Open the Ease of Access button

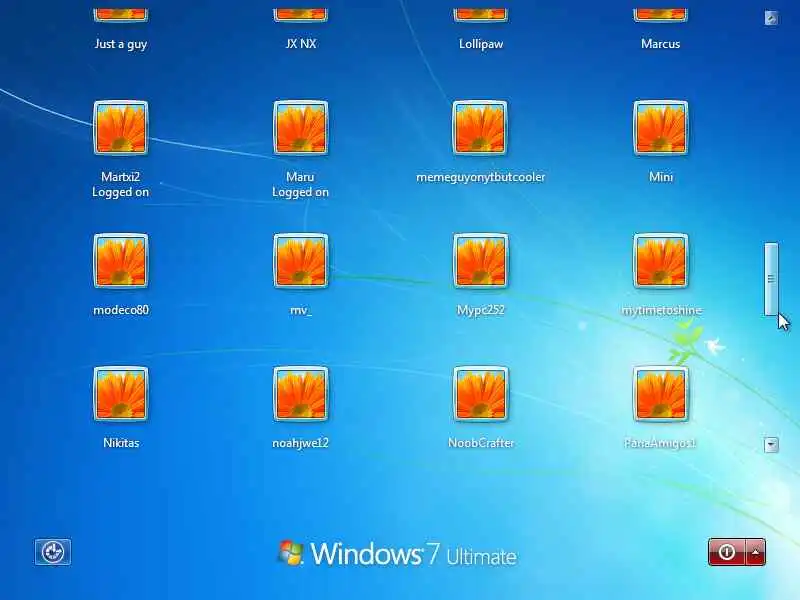(x=53, y=552)
